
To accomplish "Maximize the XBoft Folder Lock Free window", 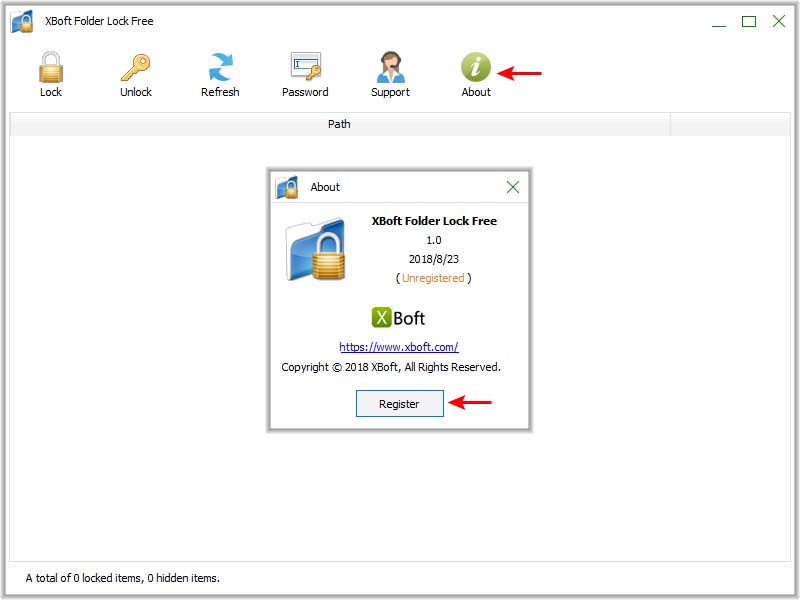I will 749,21.
